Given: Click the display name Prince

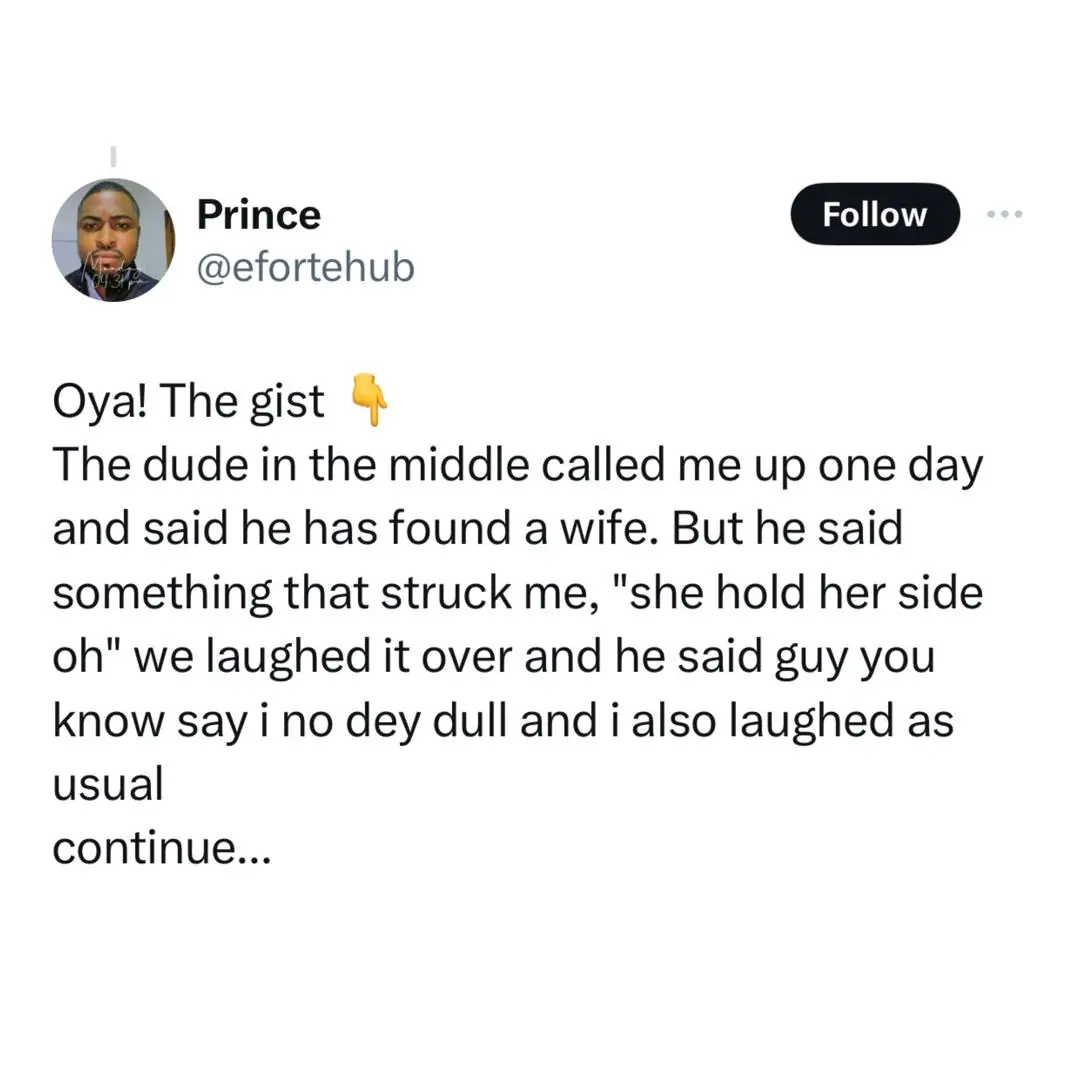Looking at the screenshot, I should tap(258, 214).
